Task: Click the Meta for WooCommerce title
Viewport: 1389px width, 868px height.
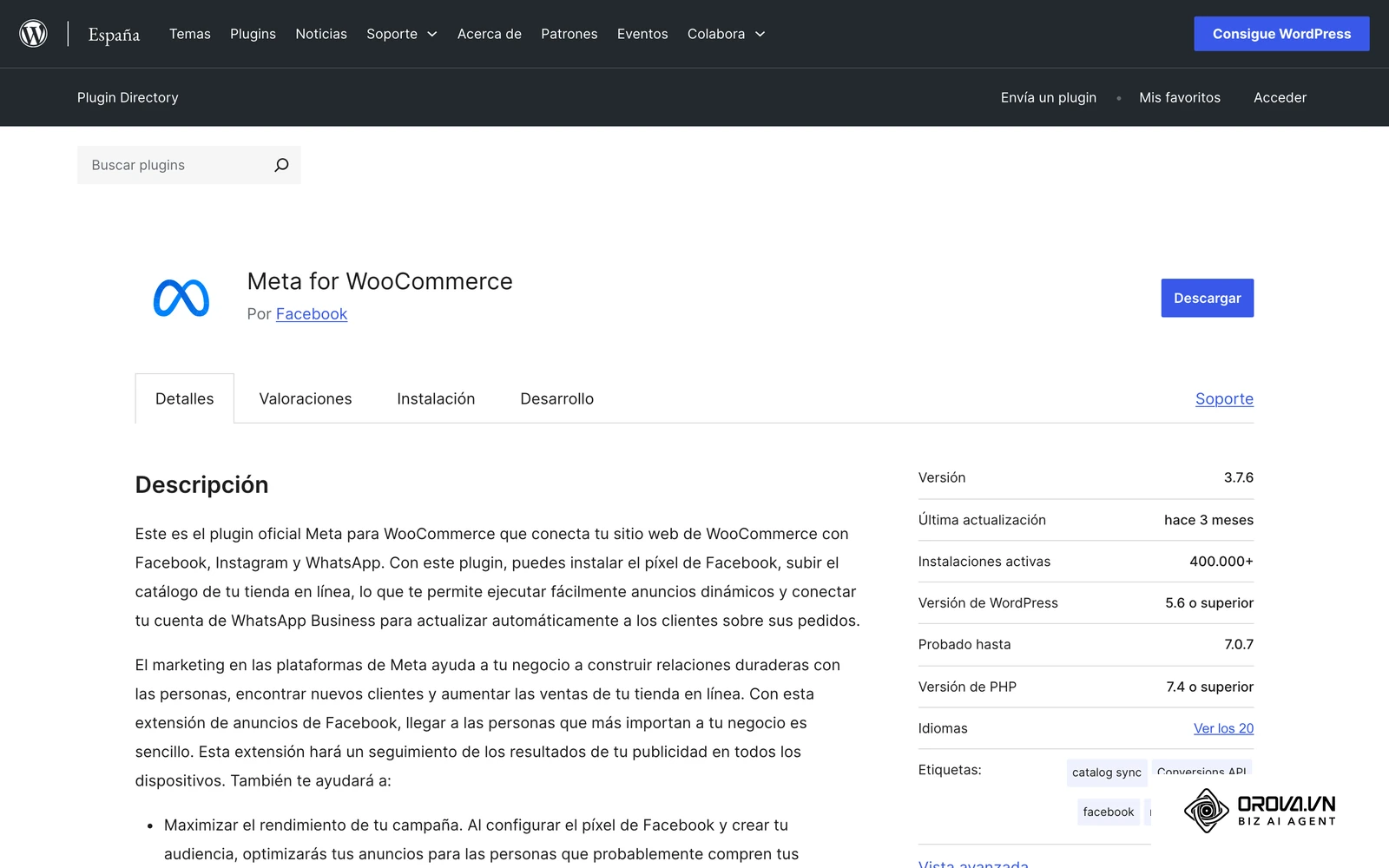Action: [x=380, y=281]
